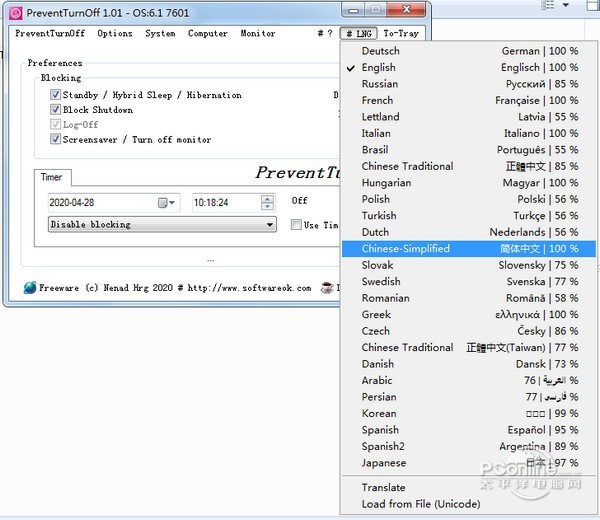Choose Arabic language entry
This screenshot has height=520, width=600.
(469, 380)
